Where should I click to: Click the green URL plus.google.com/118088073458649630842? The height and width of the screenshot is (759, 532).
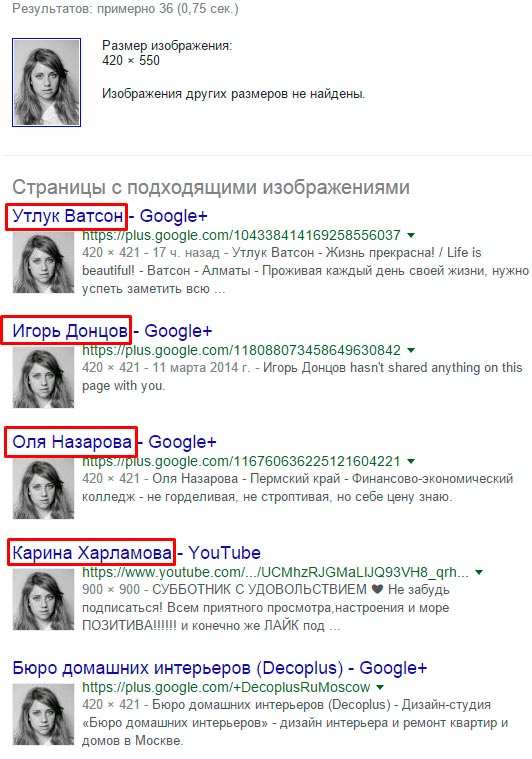click(241, 350)
